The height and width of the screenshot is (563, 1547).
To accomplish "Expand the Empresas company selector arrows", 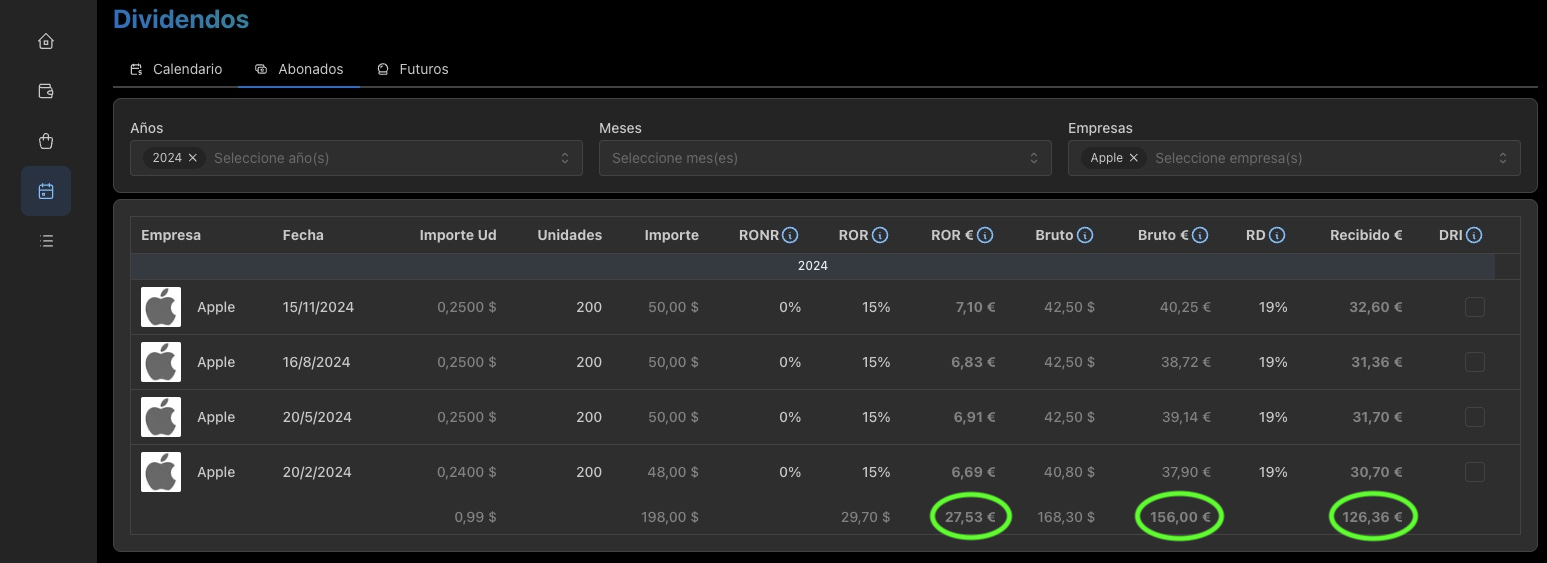I will [x=1503, y=158].
